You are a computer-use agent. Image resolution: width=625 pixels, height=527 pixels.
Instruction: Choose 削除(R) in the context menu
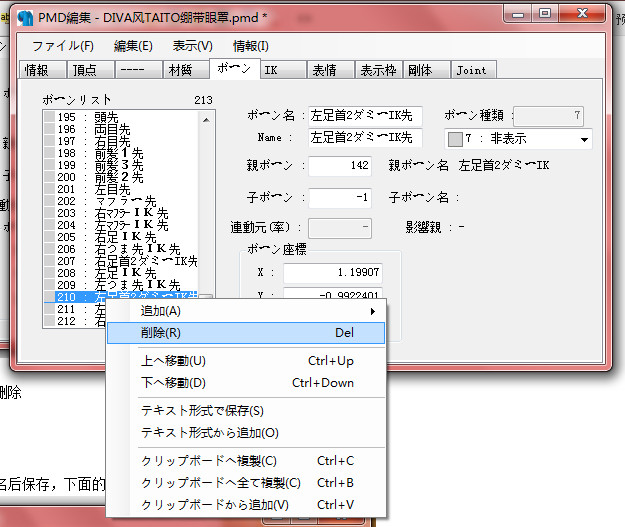(246, 332)
